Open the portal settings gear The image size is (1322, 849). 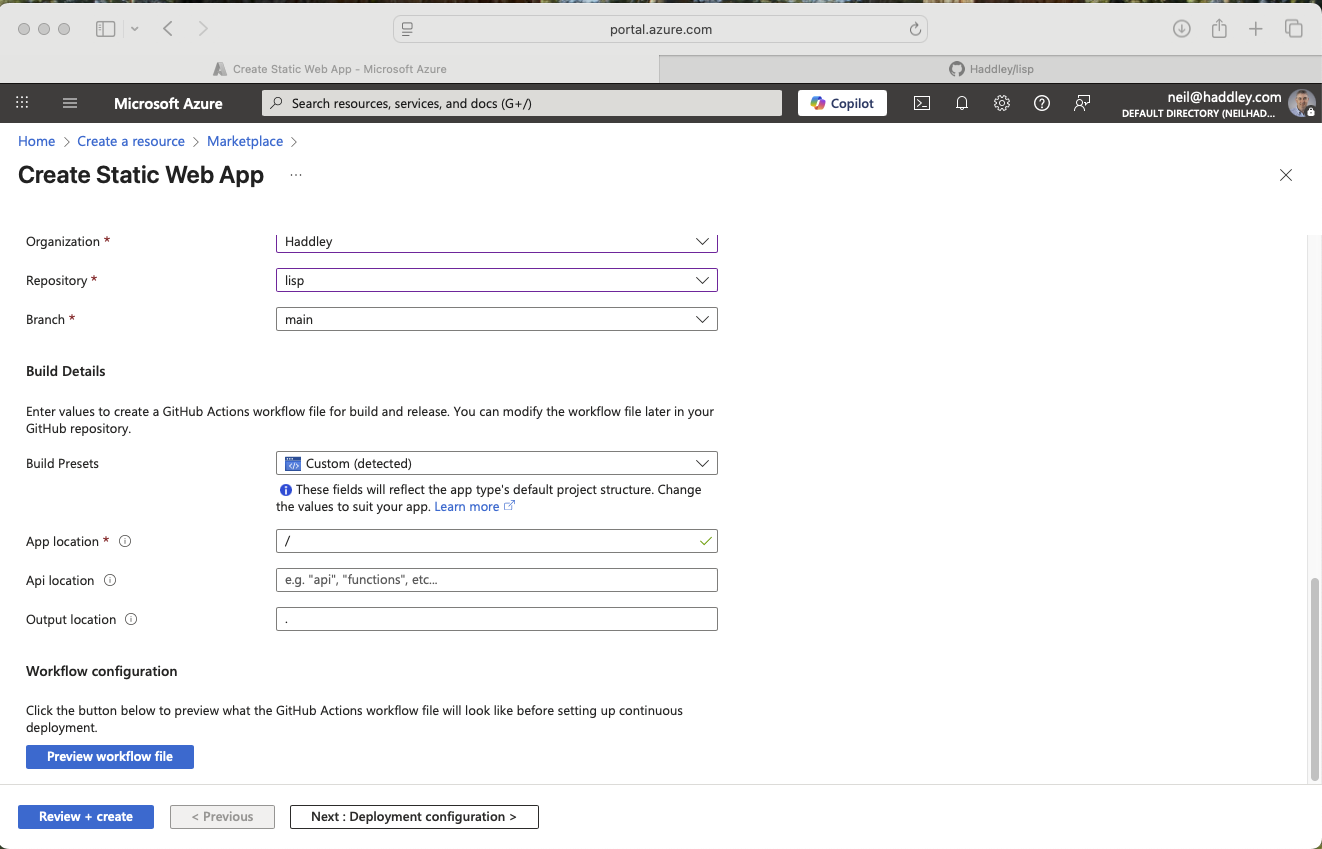[x=1001, y=103]
